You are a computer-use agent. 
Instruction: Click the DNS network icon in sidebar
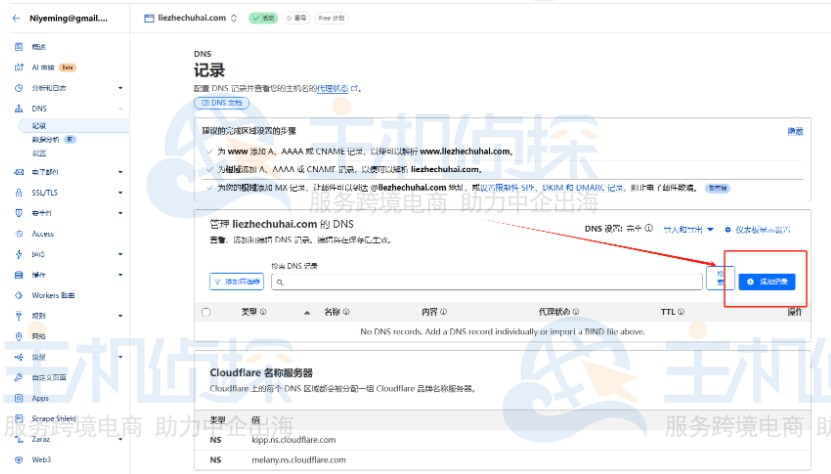click(x=19, y=108)
